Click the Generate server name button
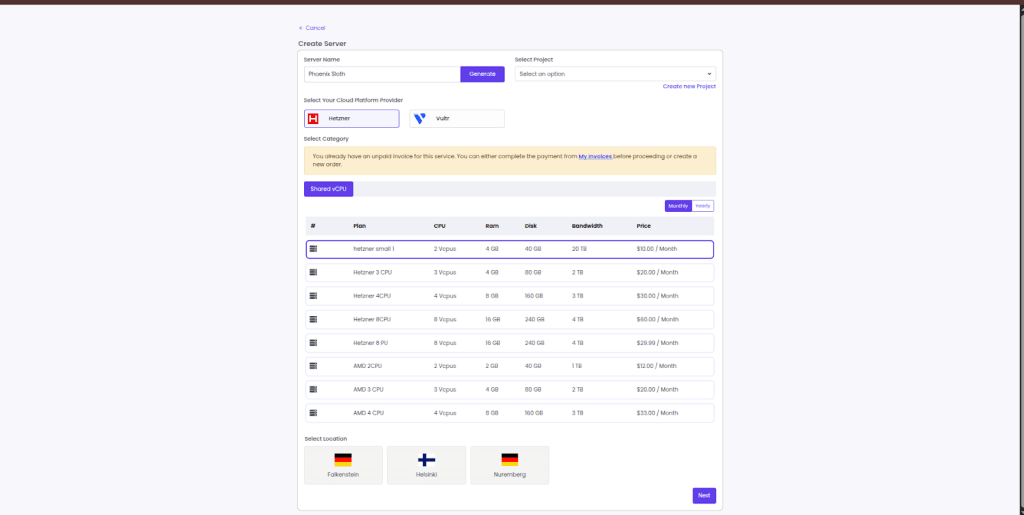The width and height of the screenshot is (1024, 515). (x=482, y=74)
